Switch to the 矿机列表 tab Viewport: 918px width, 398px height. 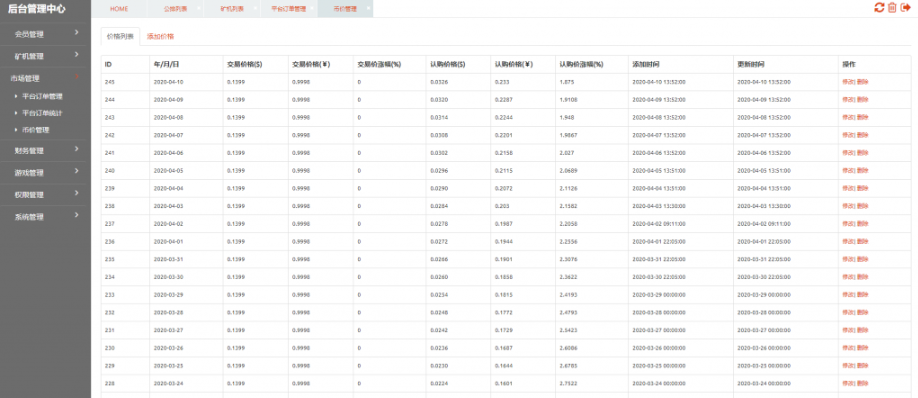(232, 9)
